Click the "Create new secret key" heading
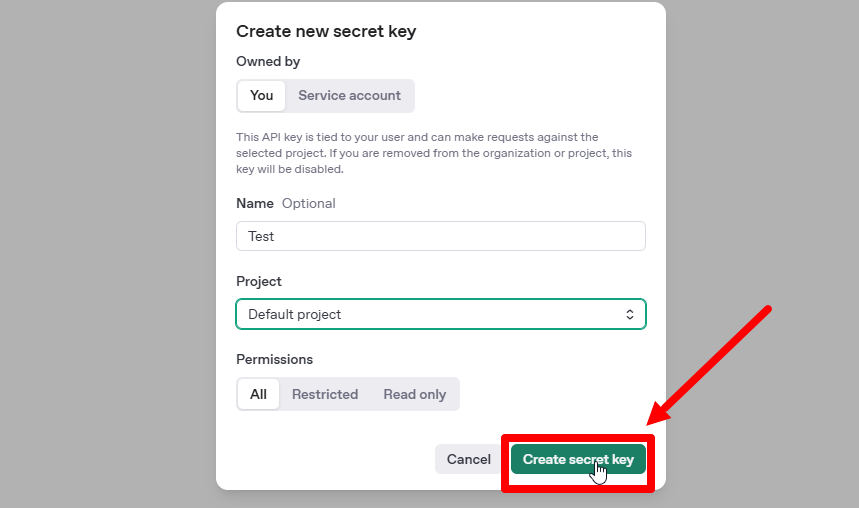 pyautogui.click(x=326, y=31)
